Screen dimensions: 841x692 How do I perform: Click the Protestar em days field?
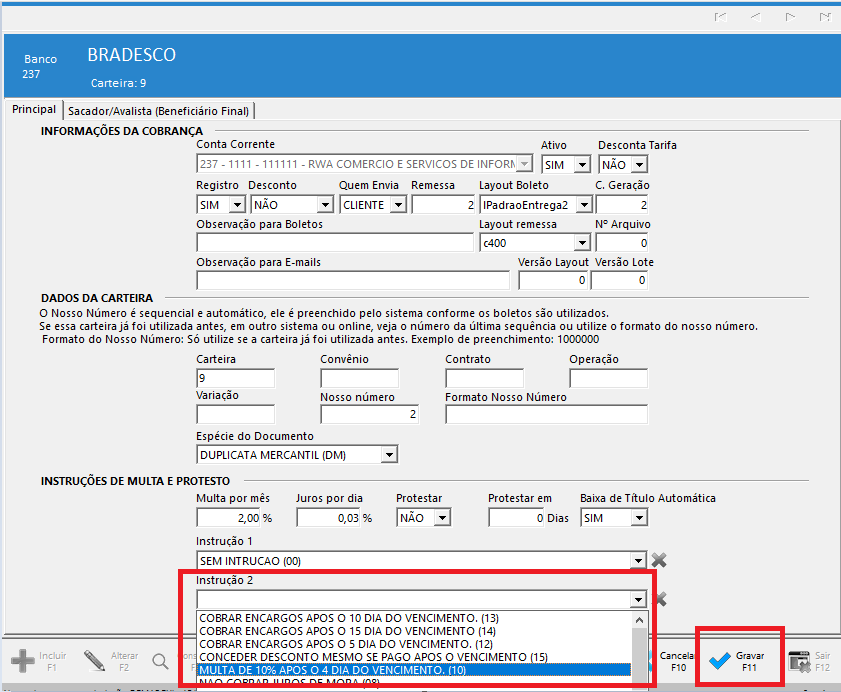(517, 518)
